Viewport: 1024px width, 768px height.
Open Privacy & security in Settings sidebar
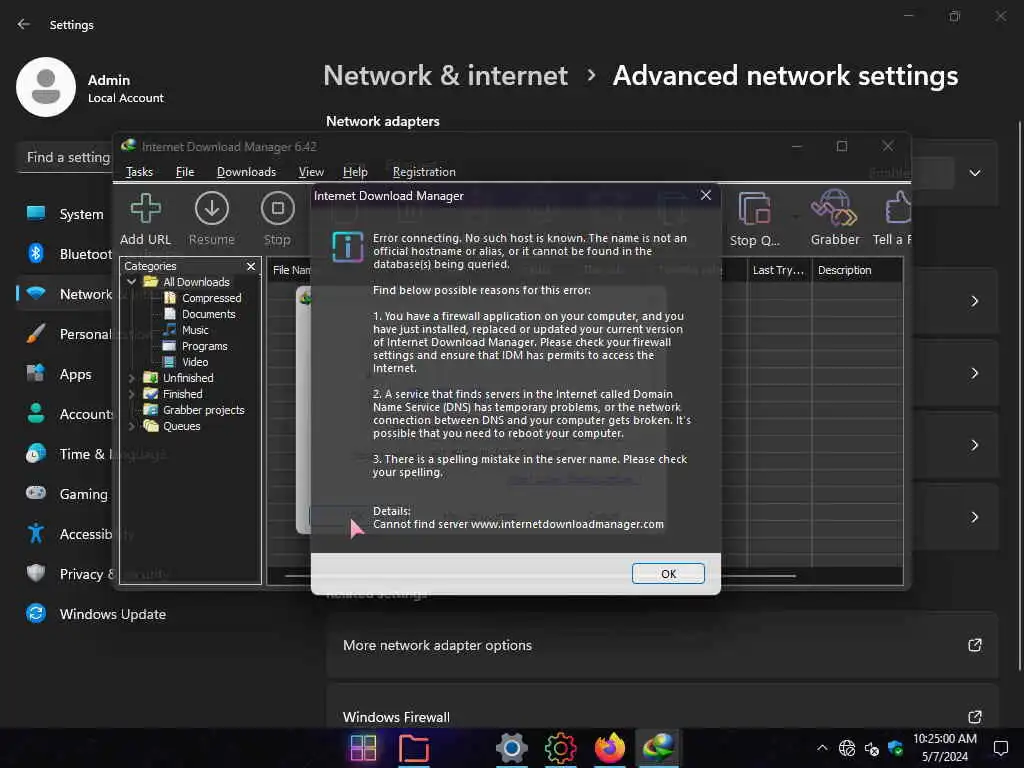65,574
